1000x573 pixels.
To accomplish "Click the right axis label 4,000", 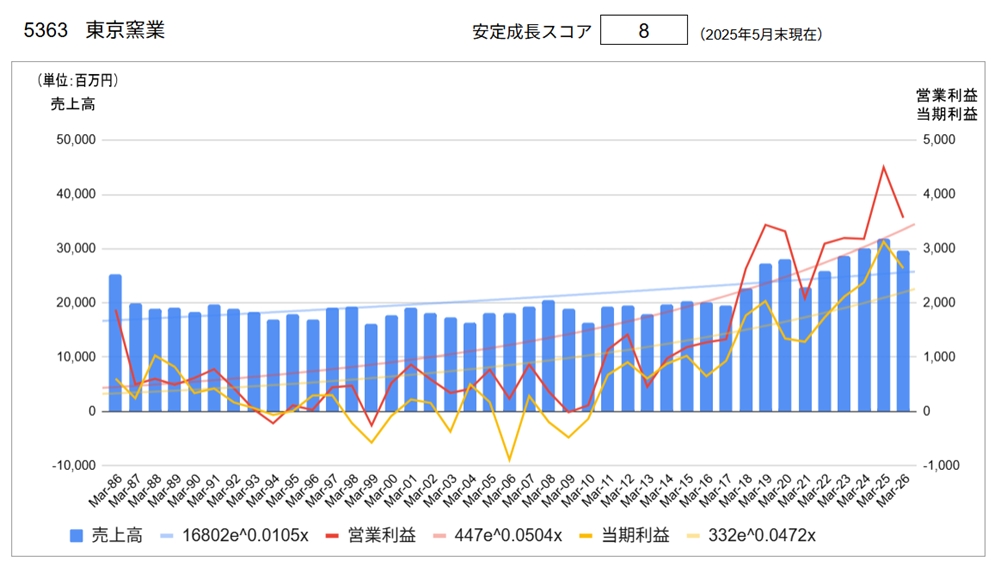I will pos(939,194).
